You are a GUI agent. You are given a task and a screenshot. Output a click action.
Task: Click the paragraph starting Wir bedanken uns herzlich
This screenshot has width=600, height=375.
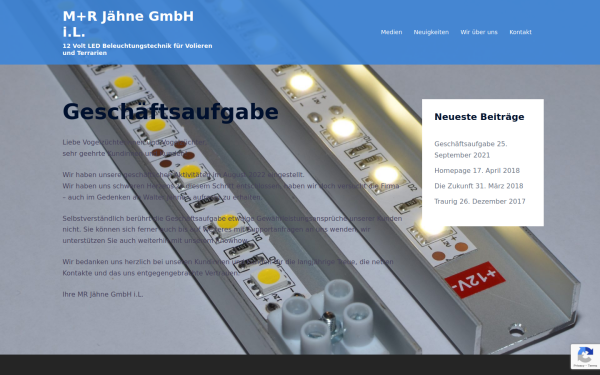point(228,267)
